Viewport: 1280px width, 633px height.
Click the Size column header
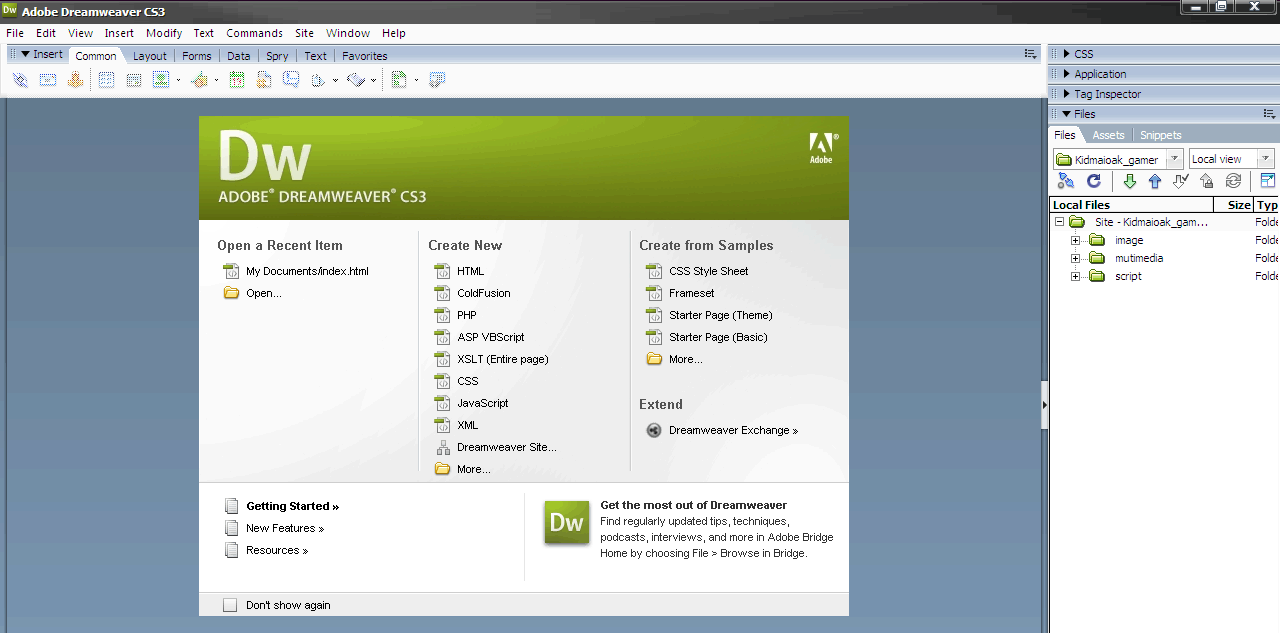click(1234, 205)
